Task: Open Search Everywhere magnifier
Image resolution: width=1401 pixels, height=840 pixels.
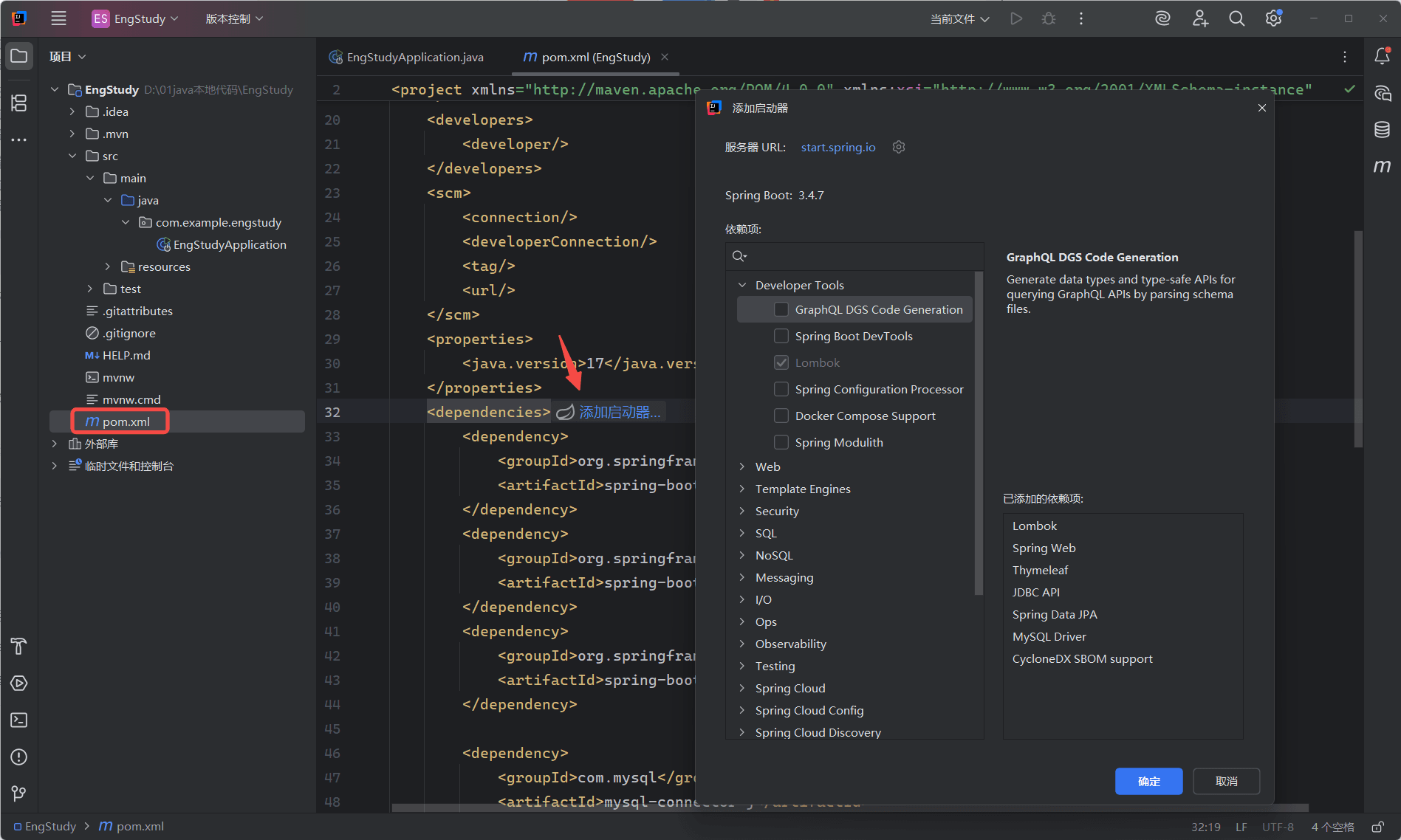Action: coord(1236,18)
